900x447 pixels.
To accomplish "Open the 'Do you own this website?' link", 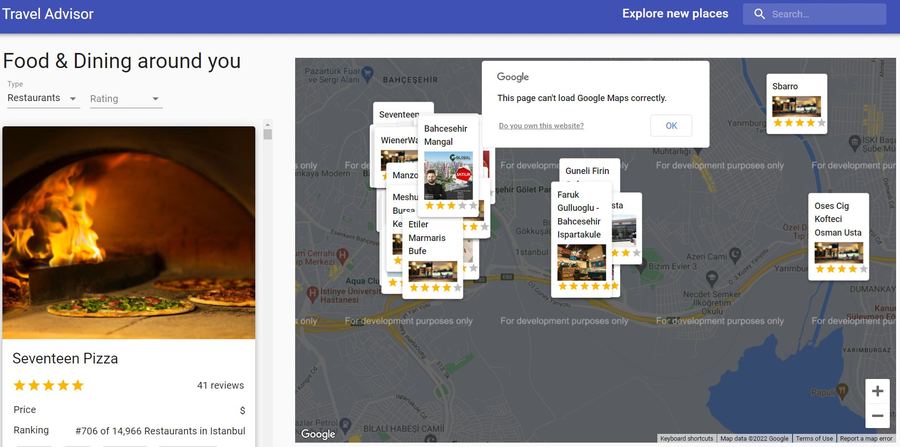I will coord(541,126).
